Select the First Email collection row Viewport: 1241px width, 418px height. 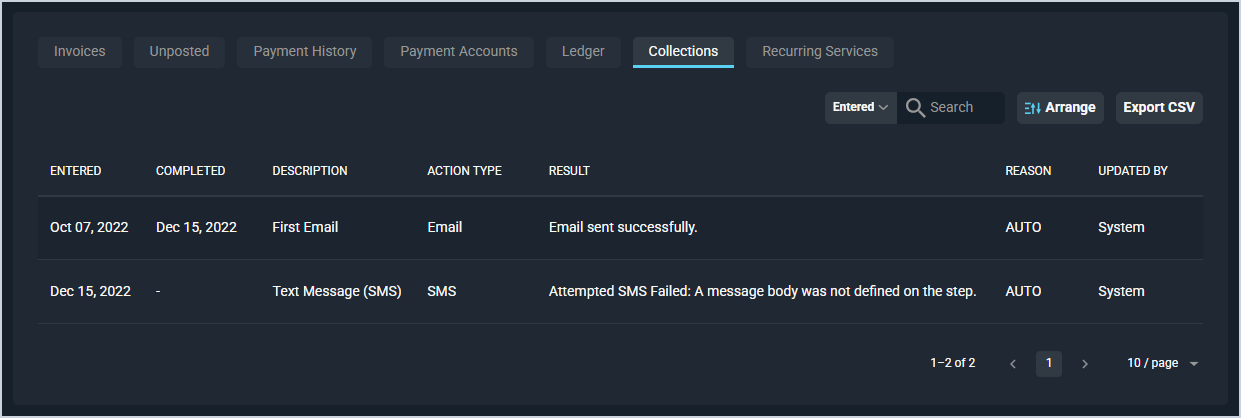pyautogui.click(x=305, y=228)
